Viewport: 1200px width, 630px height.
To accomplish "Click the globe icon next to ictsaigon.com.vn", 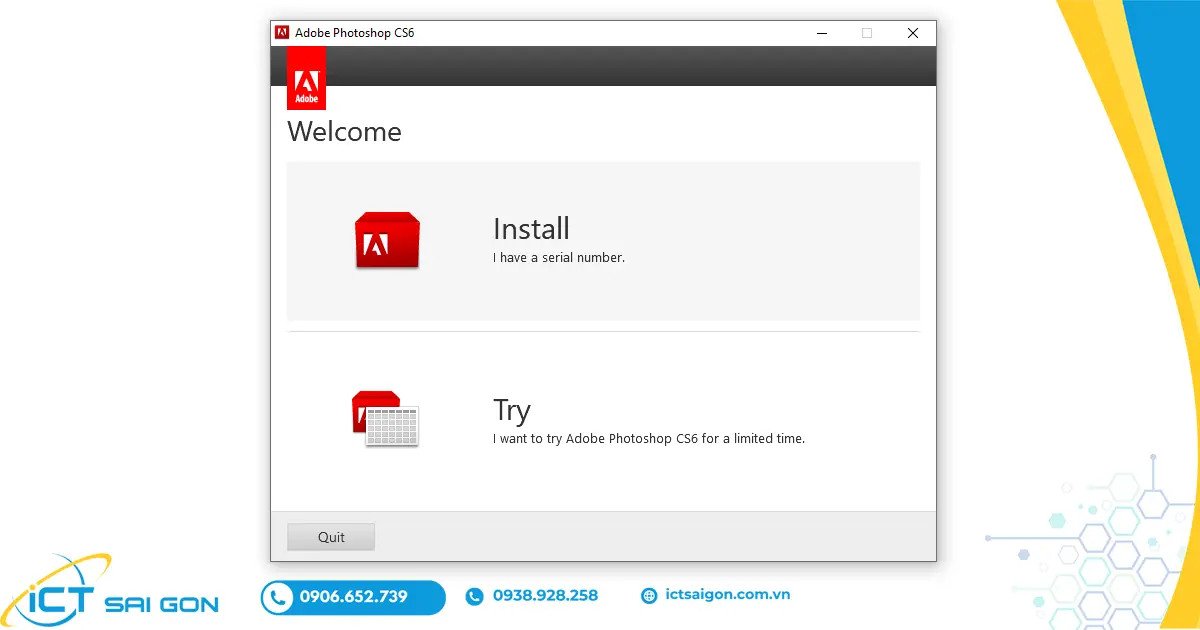I will pyautogui.click(x=650, y=596).
